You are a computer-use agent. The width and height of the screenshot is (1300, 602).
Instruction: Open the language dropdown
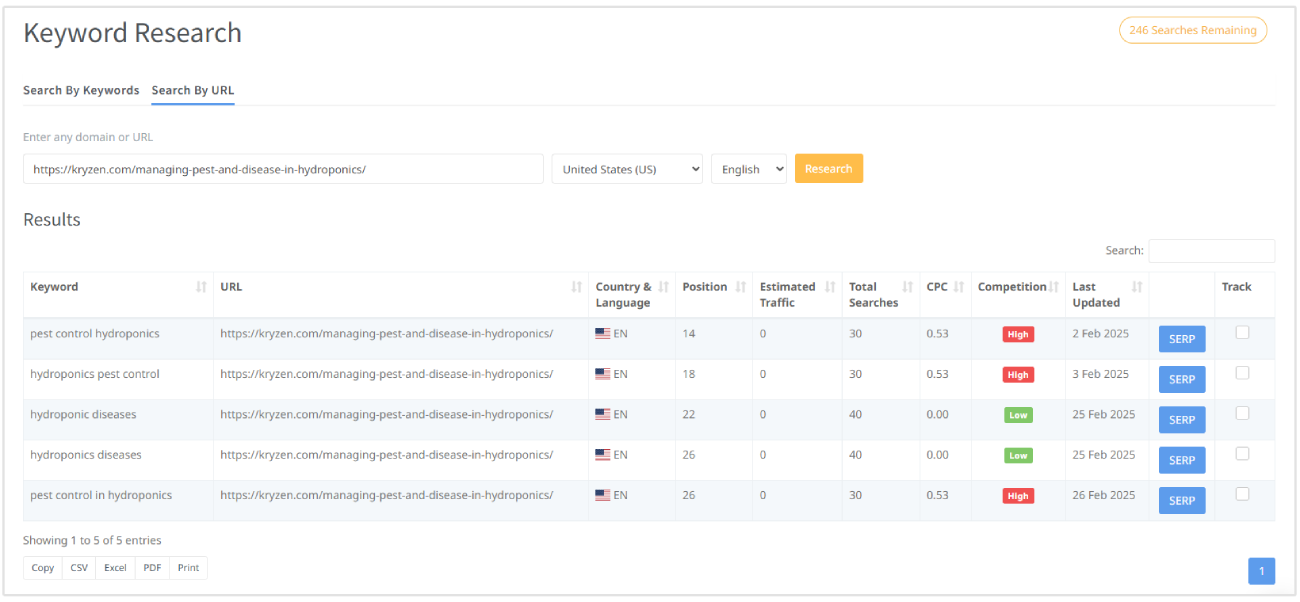click(748, 168)
